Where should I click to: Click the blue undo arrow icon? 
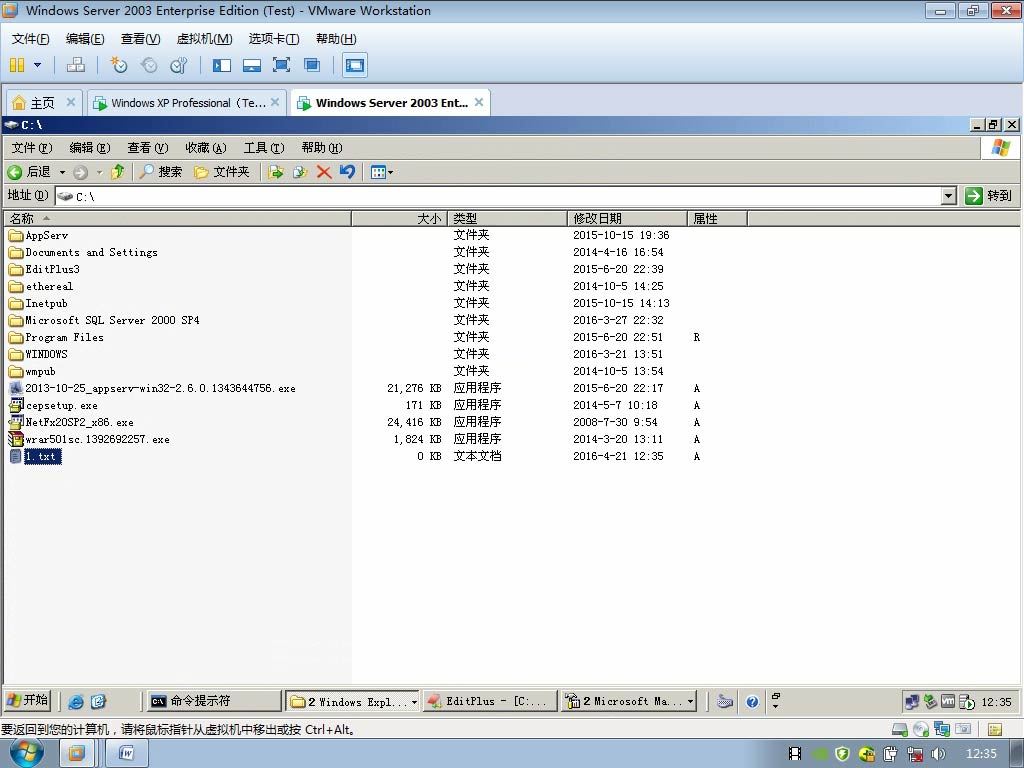click(347, 172)
